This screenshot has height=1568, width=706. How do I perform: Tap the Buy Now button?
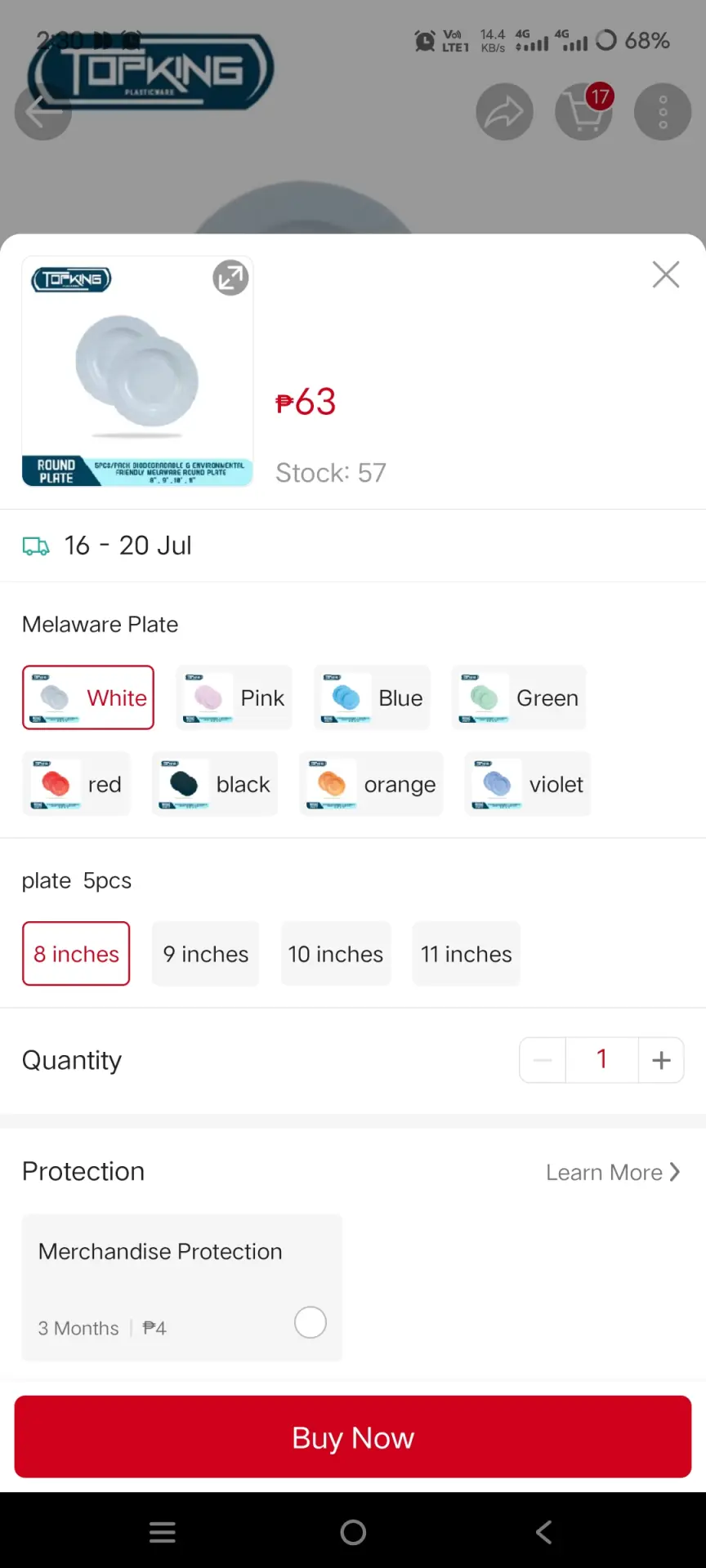tap(353, 1437)
